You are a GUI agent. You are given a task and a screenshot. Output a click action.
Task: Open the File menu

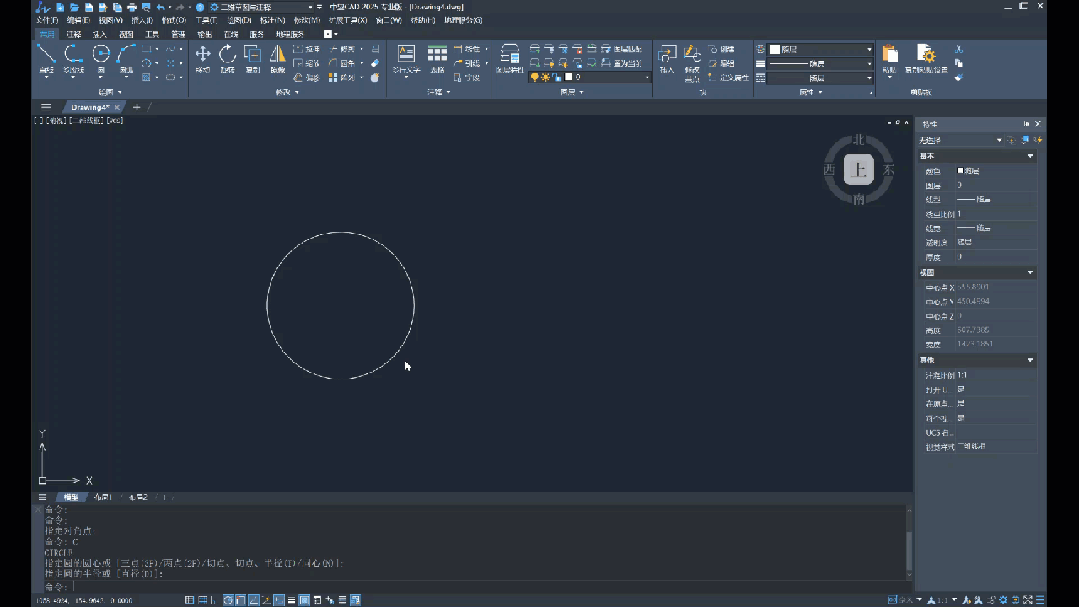point(47,20)
